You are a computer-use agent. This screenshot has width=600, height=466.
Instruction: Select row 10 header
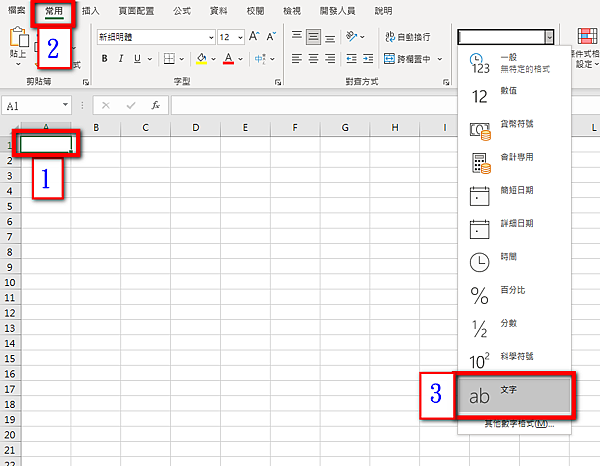pos(10,282)
